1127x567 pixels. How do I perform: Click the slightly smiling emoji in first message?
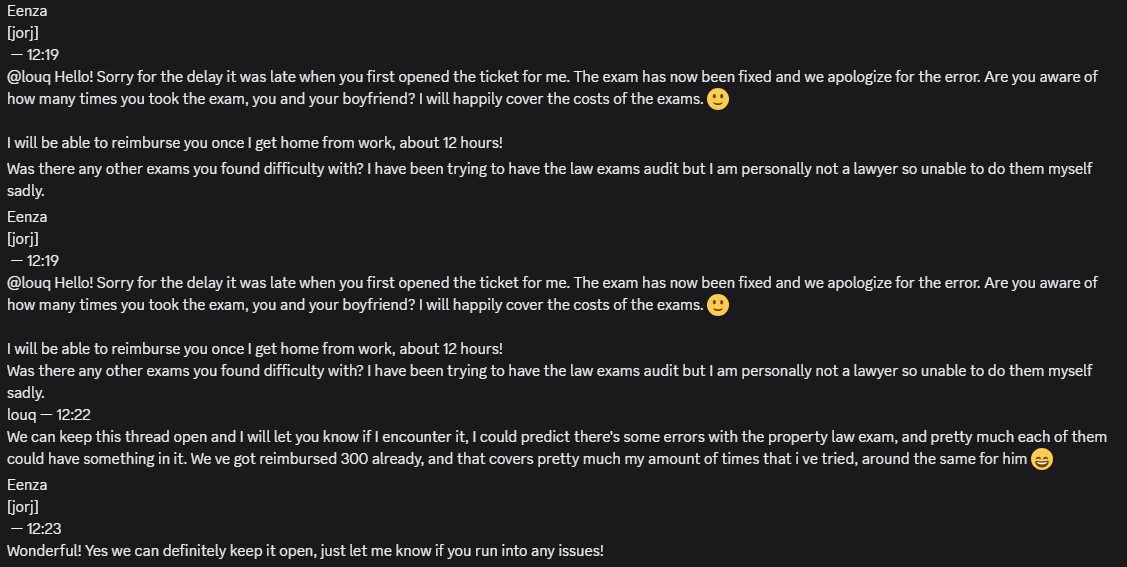(718, 99)
